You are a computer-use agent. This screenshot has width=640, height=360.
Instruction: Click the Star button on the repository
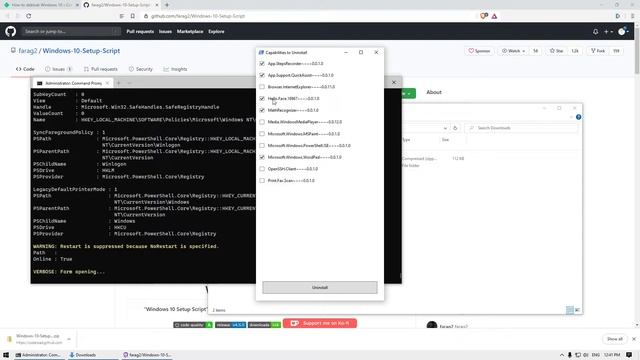pos(556,51)
